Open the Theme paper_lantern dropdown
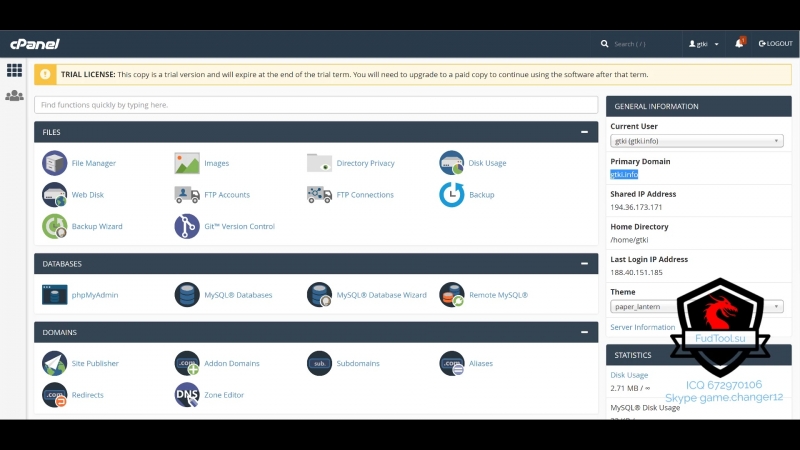This screenshot has height=450, width=800. (x=697, y=306)
